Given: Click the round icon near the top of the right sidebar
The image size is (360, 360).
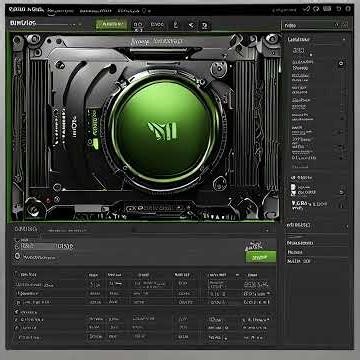Looking at the screenshot, I should 341,63.
